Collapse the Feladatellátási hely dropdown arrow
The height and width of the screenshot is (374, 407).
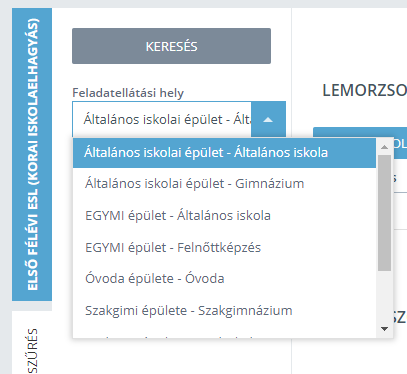click(x=268, y=119)
